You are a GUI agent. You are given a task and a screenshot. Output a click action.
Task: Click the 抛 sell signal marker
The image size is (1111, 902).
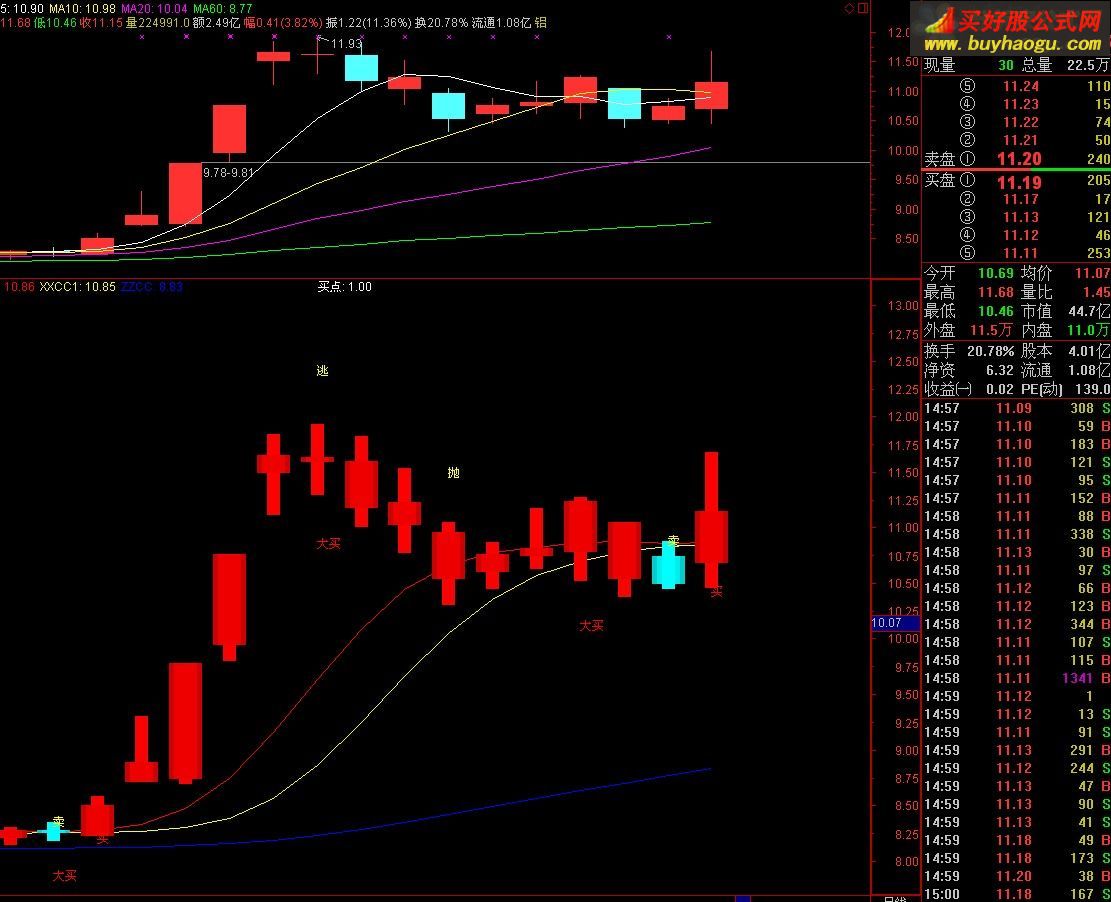tap(453, 473)
